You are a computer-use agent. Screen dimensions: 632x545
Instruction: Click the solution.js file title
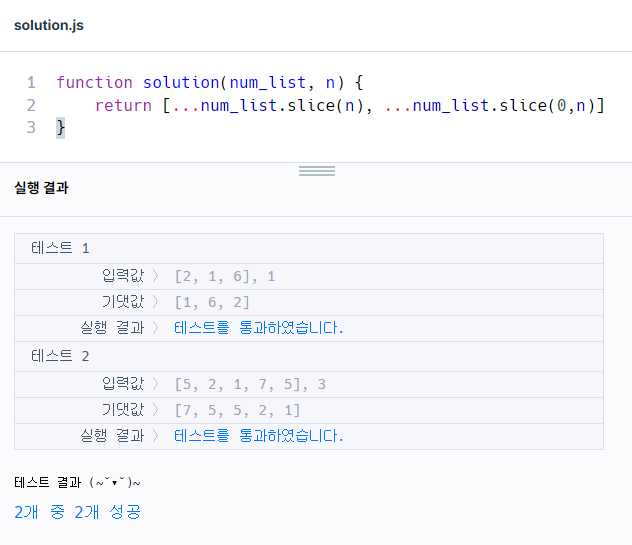point(49,25)
